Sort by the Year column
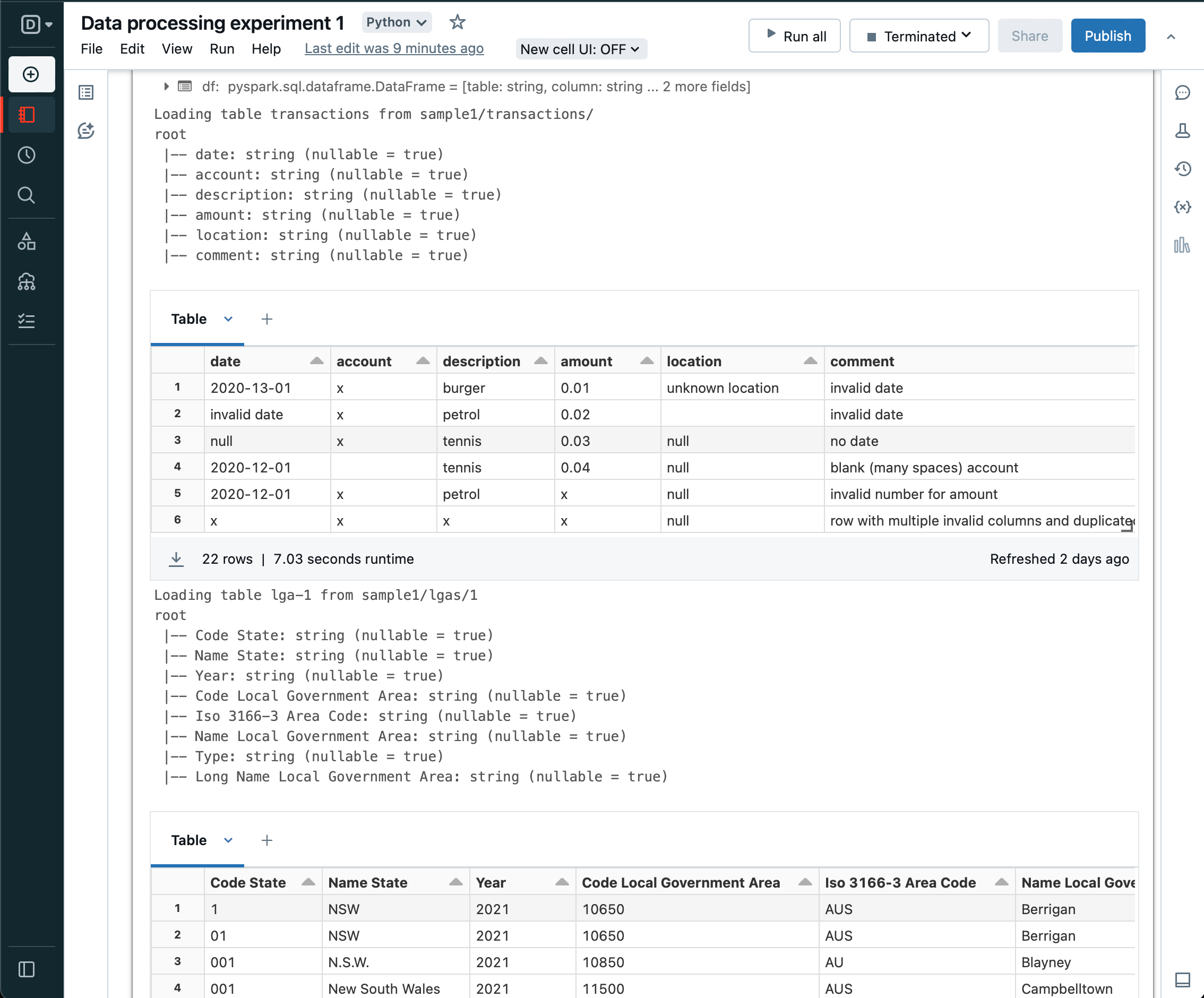Screen dimensions: 1204x998 [561, 882]
